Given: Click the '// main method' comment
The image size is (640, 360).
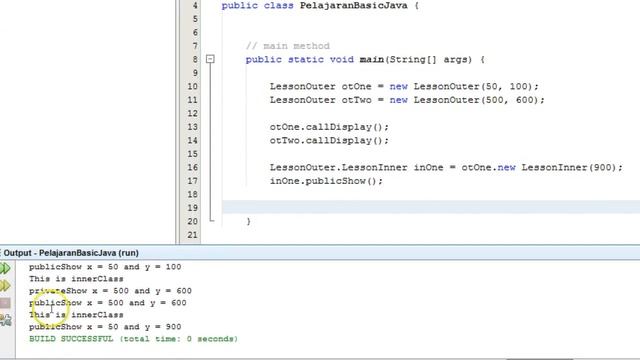Looking at the screenshot, I should pyautogui.click(x=288, y=46).
